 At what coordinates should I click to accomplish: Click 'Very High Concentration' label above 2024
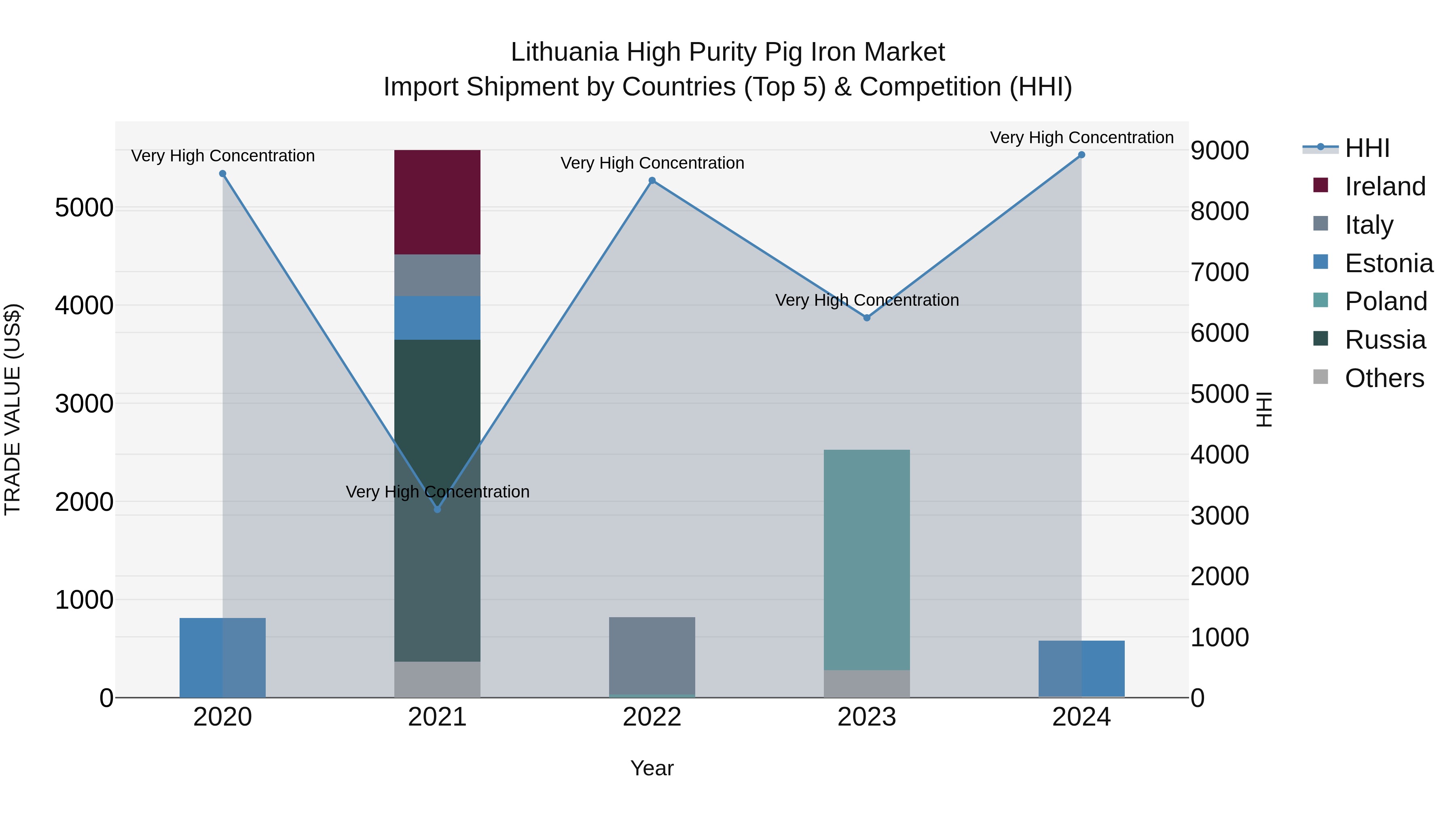point(1082,138)
